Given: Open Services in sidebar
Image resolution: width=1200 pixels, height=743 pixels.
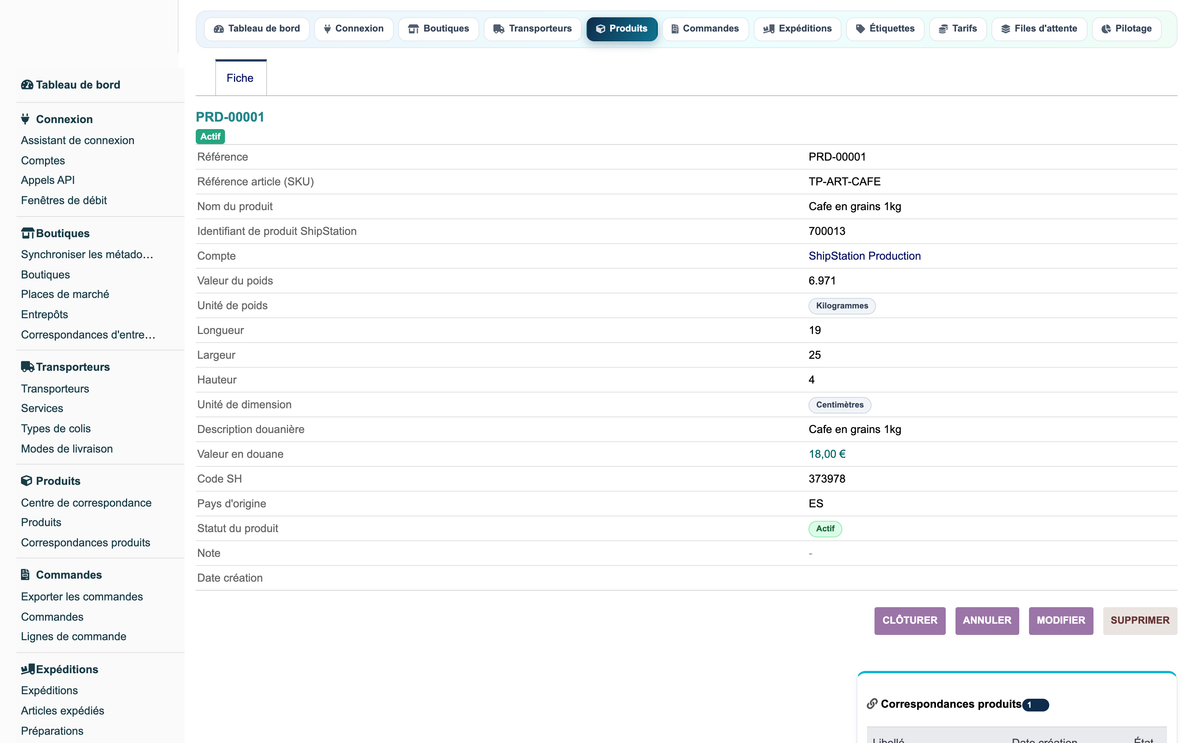Looking at the screenshot, I should [x=42, y=409].
